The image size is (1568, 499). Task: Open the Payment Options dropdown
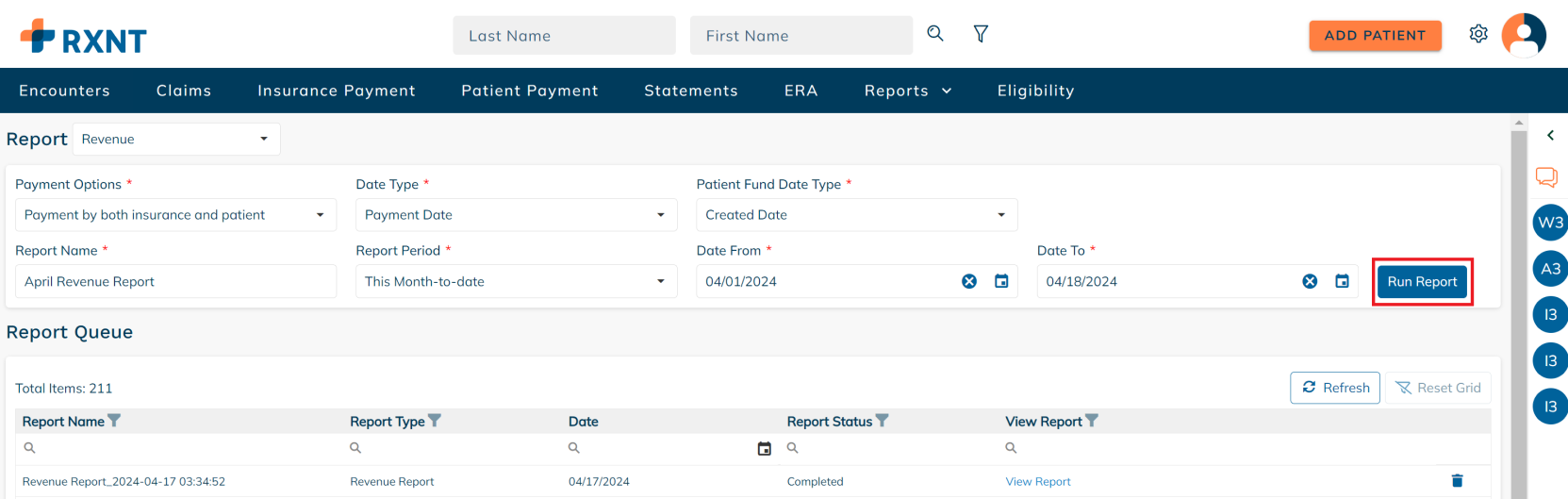tap(175, 215)
